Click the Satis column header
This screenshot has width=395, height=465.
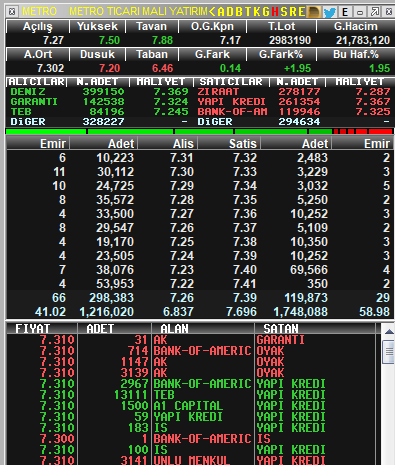coord(229,144)
